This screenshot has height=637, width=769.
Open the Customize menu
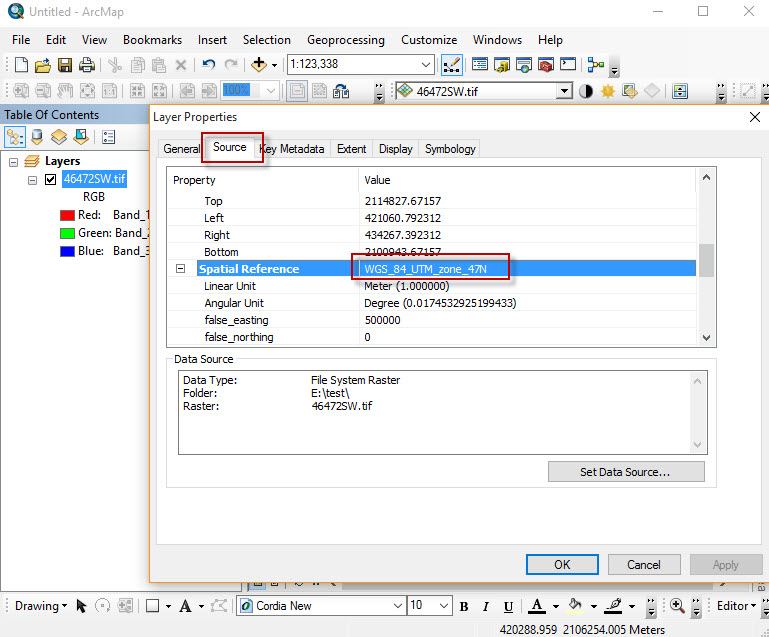[x=429, y=40]
